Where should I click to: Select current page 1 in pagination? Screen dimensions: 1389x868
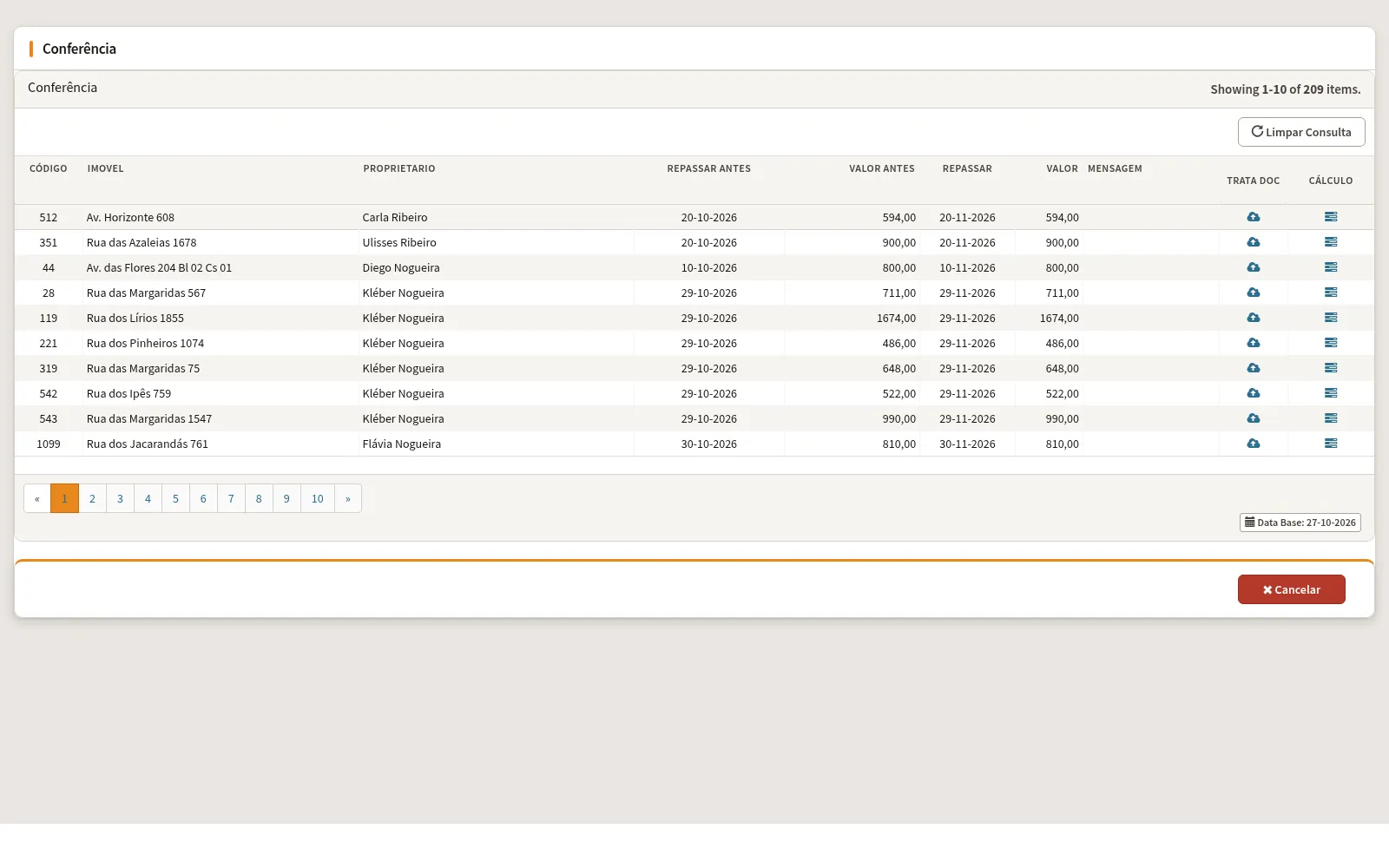click(x=64, y=498)
